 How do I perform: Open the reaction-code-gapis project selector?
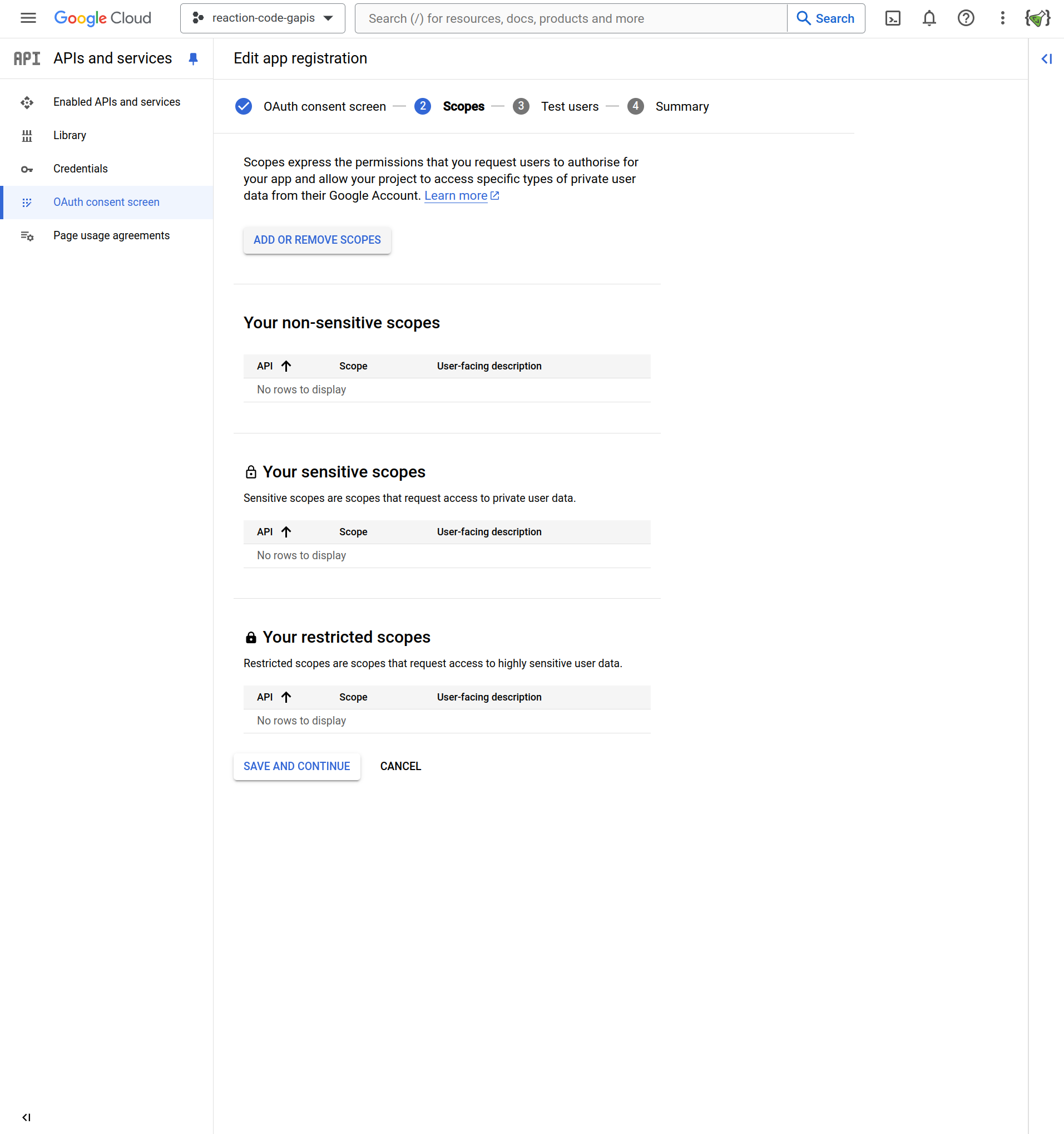tap(263, 18)
